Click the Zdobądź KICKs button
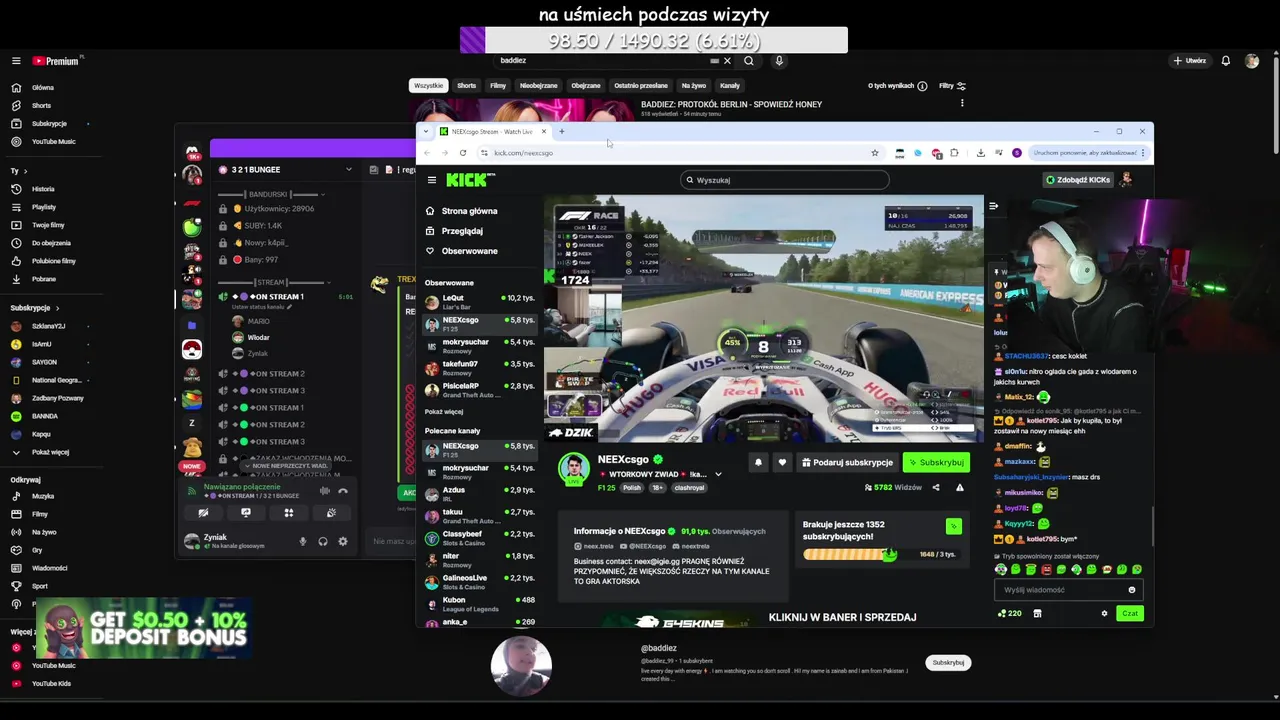 (x=1077, y=180)
